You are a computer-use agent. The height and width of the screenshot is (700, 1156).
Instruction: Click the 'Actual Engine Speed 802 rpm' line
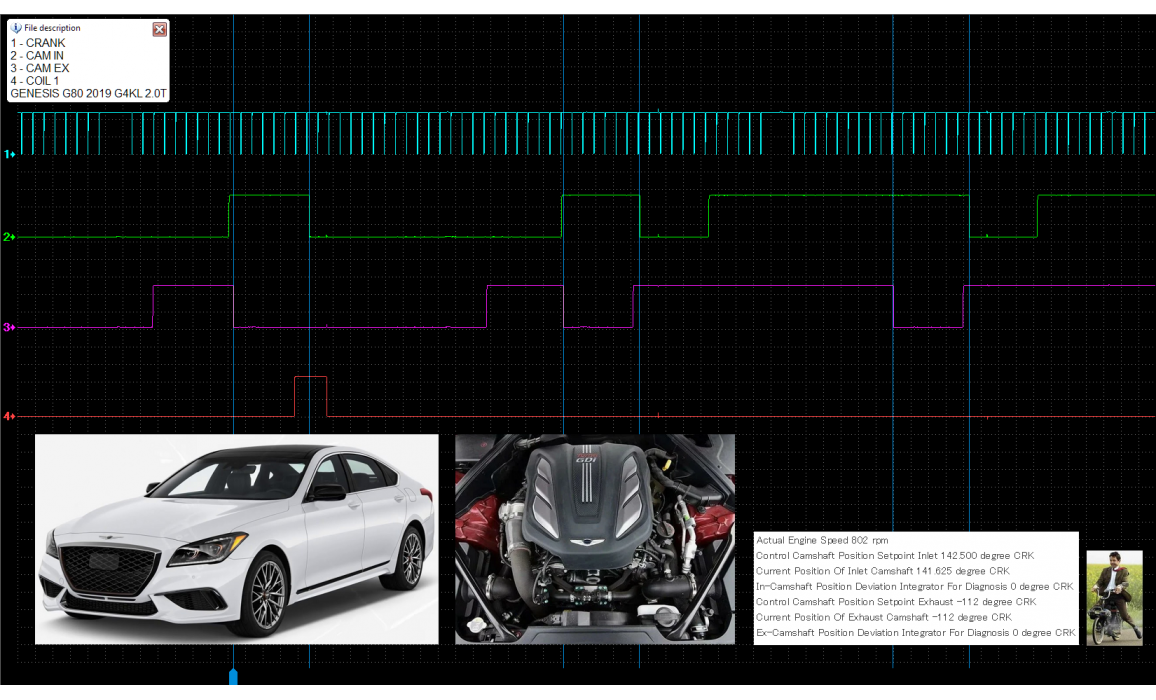[x=821, y=540]
